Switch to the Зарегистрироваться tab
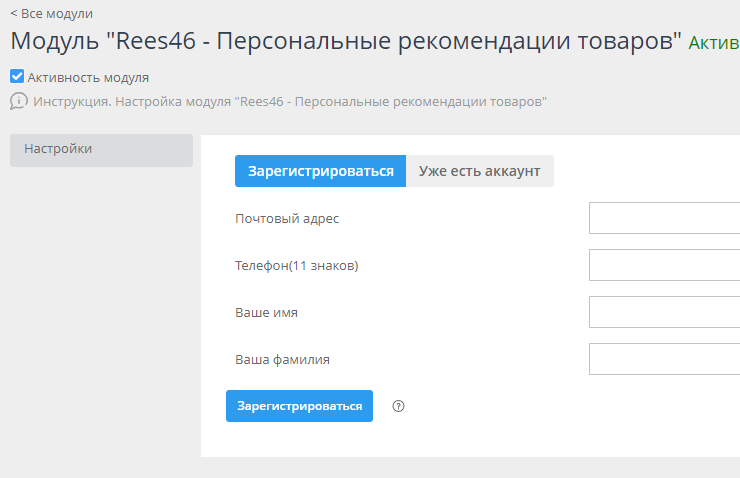Image resolution: width=740 pixels, height=478 pixels. pyautogui.click(x=320, y=171)
